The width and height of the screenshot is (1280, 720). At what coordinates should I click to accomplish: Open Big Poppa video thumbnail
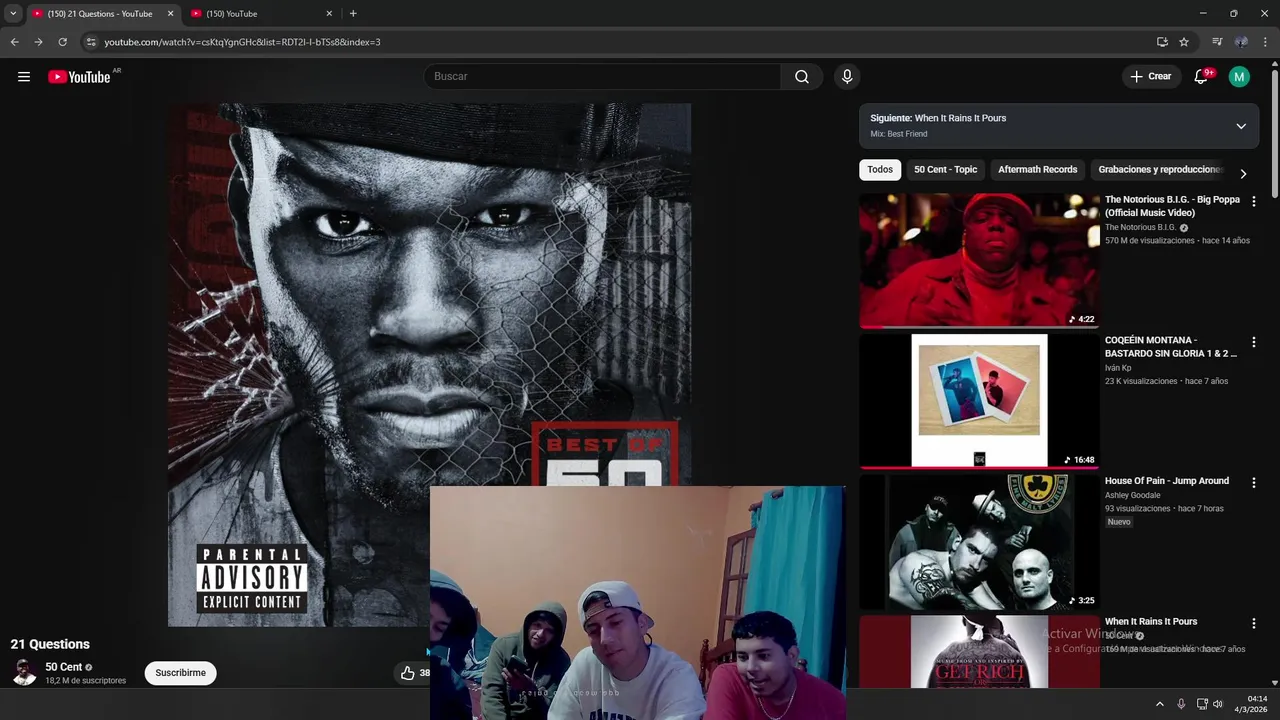tap(979, 261)
